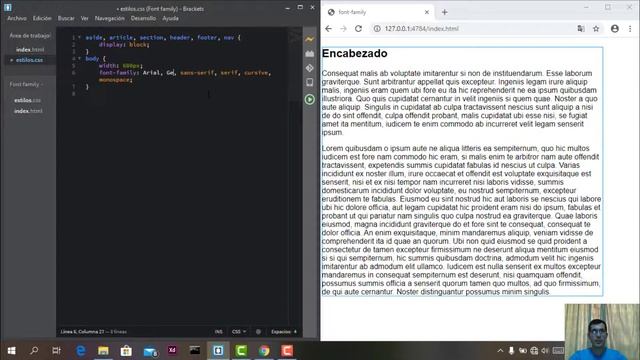The image size is (640, 360).
Task: Open the Archivo menu
Action: (x=17, y=18)
